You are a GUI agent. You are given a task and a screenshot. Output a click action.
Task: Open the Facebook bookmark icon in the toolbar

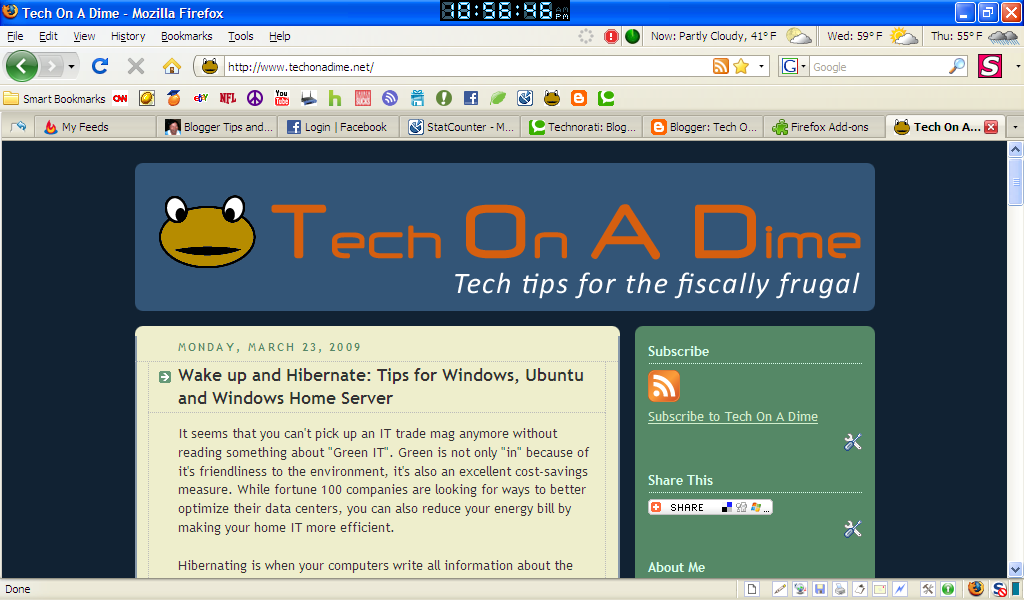[471, 99]
